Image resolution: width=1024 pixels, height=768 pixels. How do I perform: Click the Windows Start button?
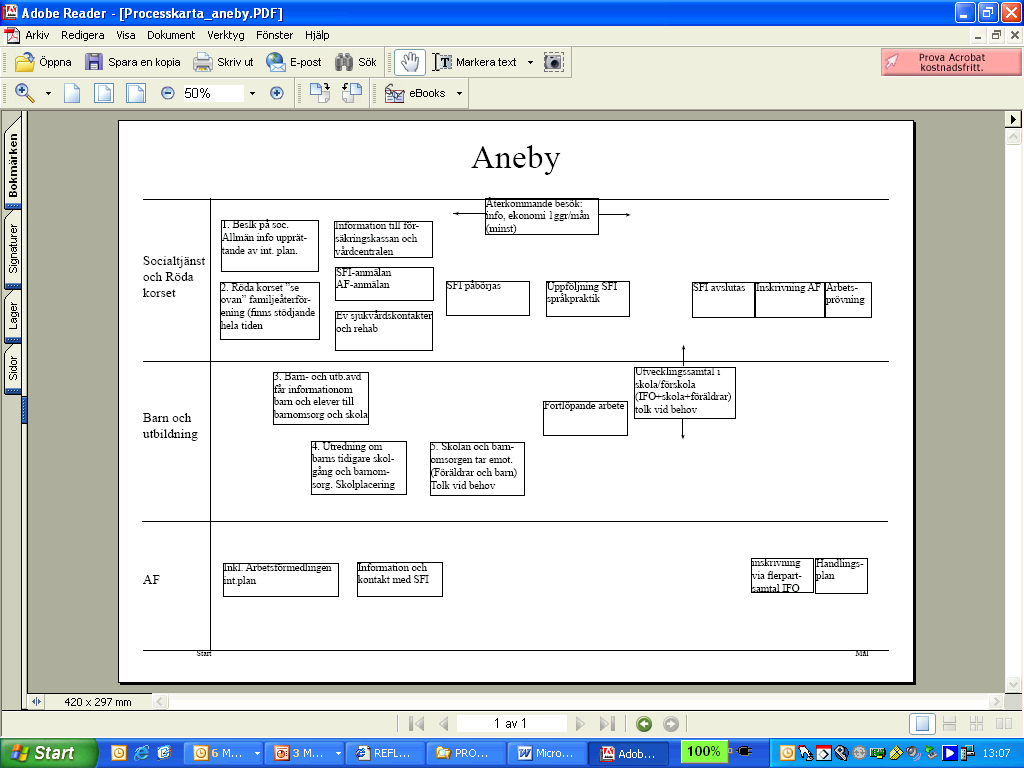coord(49,753)
